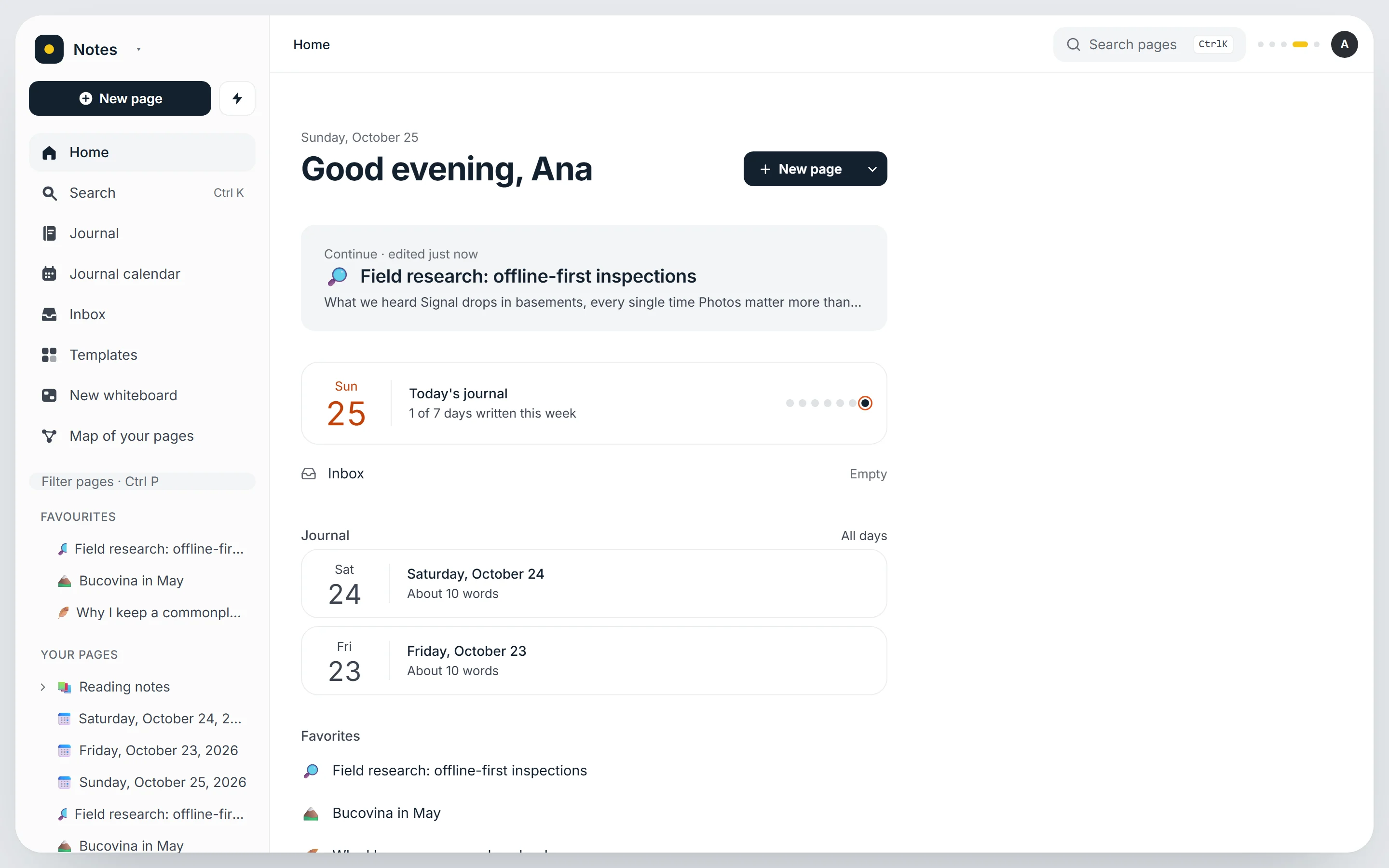The image size is (1389, 868).
Task: Open All days journal link
Action: tap(864, 536)
